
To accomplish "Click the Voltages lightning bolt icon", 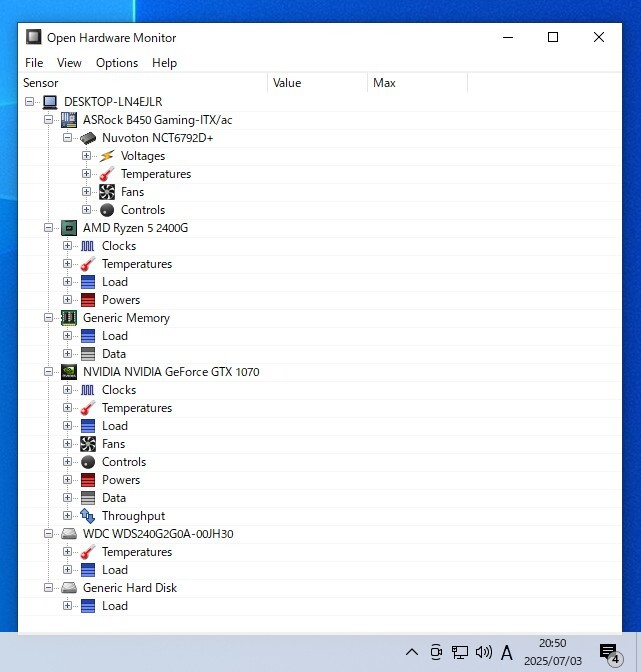I will tap(107, 156).
